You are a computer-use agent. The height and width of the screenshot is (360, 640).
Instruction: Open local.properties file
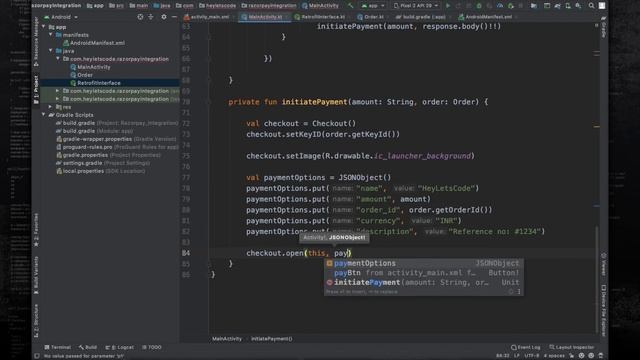[100, 171]
